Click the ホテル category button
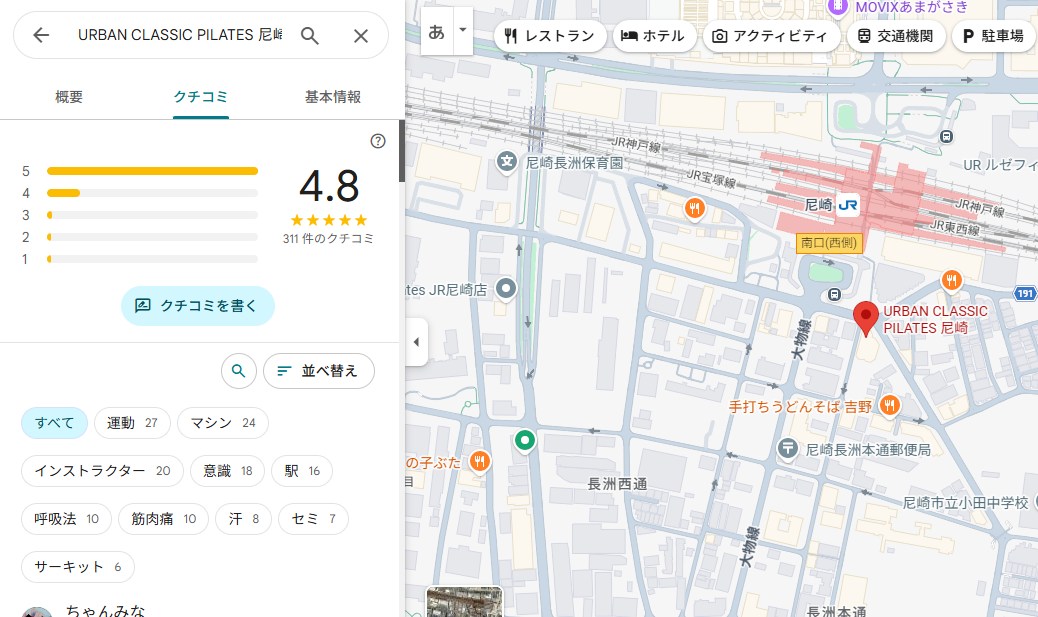This screenshot has height=617, width=1038. (x=653, y=36)
